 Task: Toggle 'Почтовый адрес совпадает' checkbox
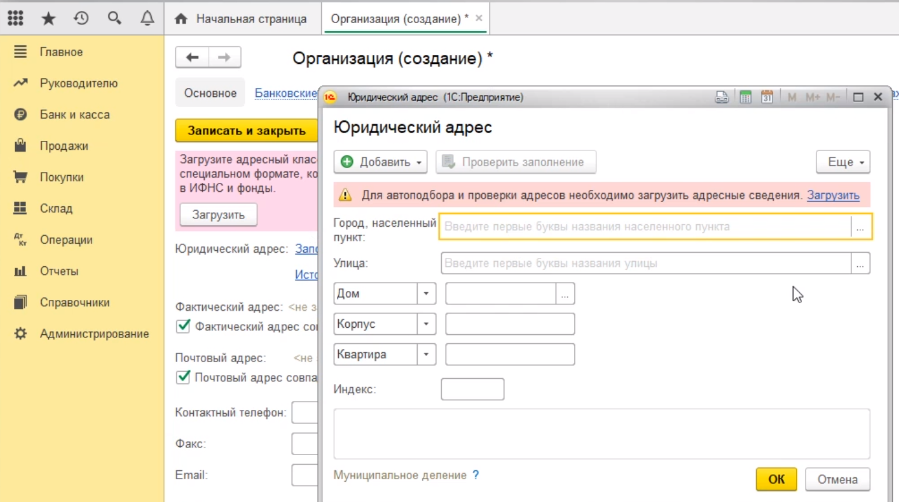coord(183,377)
